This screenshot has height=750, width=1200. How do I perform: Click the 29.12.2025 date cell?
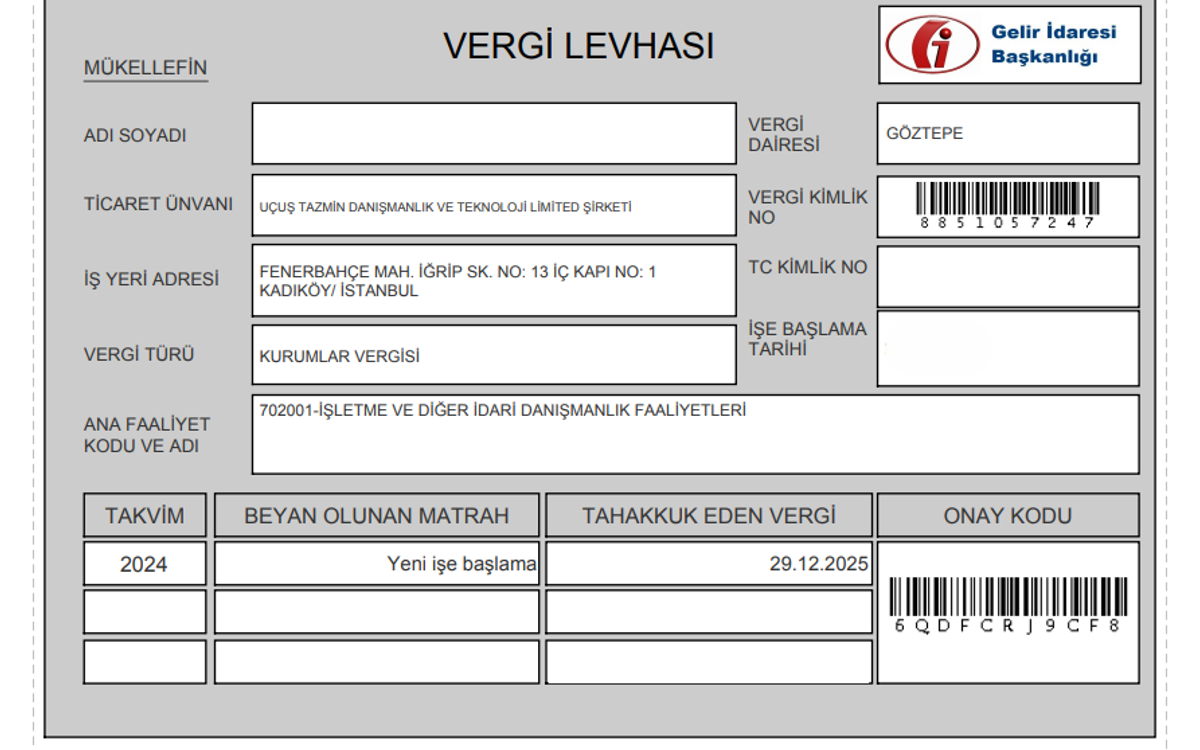tap(709, 564)
